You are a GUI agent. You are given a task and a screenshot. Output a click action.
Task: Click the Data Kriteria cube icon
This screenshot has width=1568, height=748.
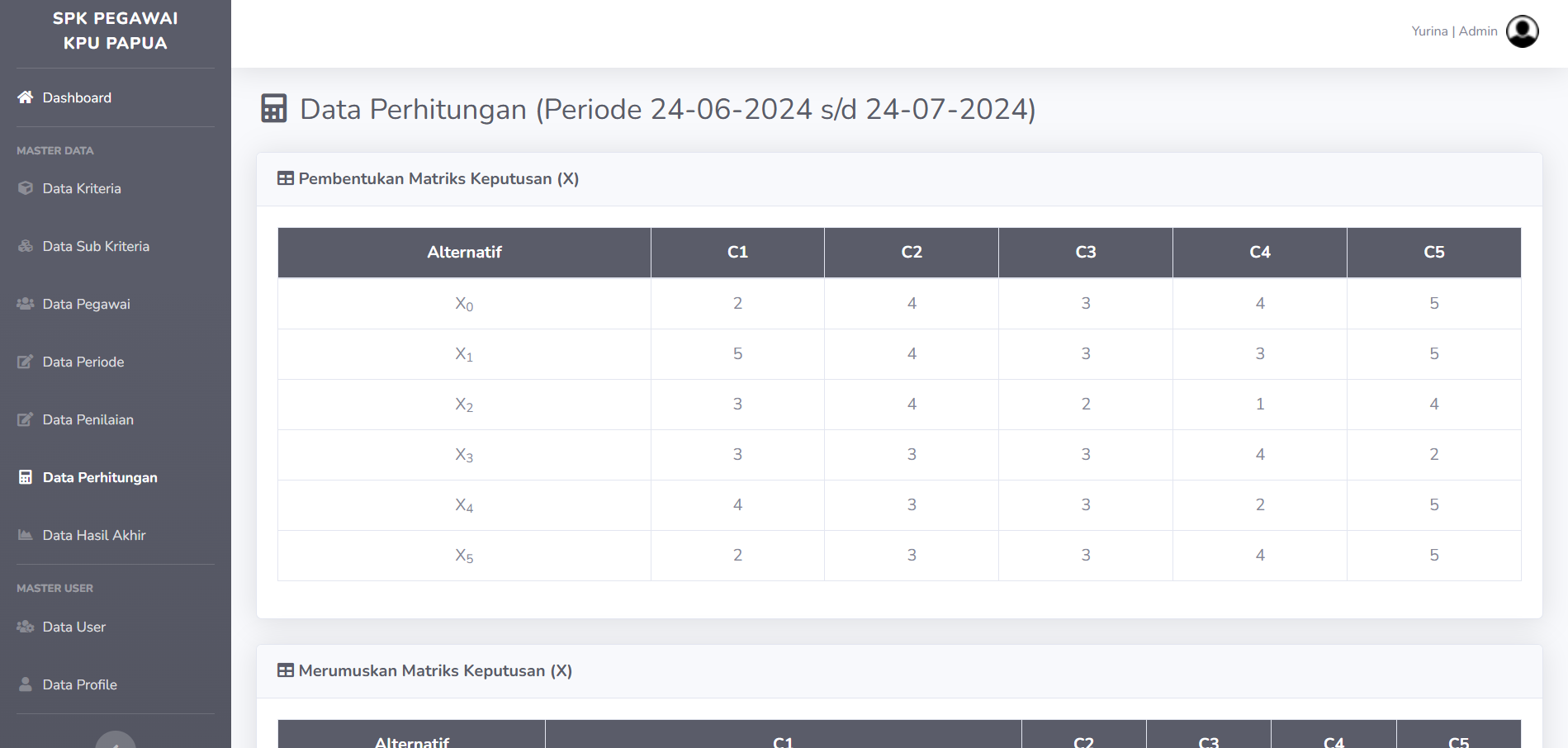pyautogui.click(x=26, y=188)
